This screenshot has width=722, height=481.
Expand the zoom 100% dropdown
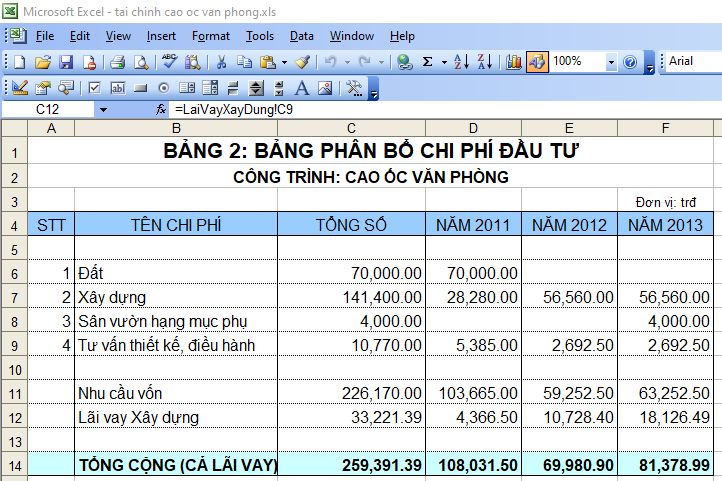[x=611, y=62]
